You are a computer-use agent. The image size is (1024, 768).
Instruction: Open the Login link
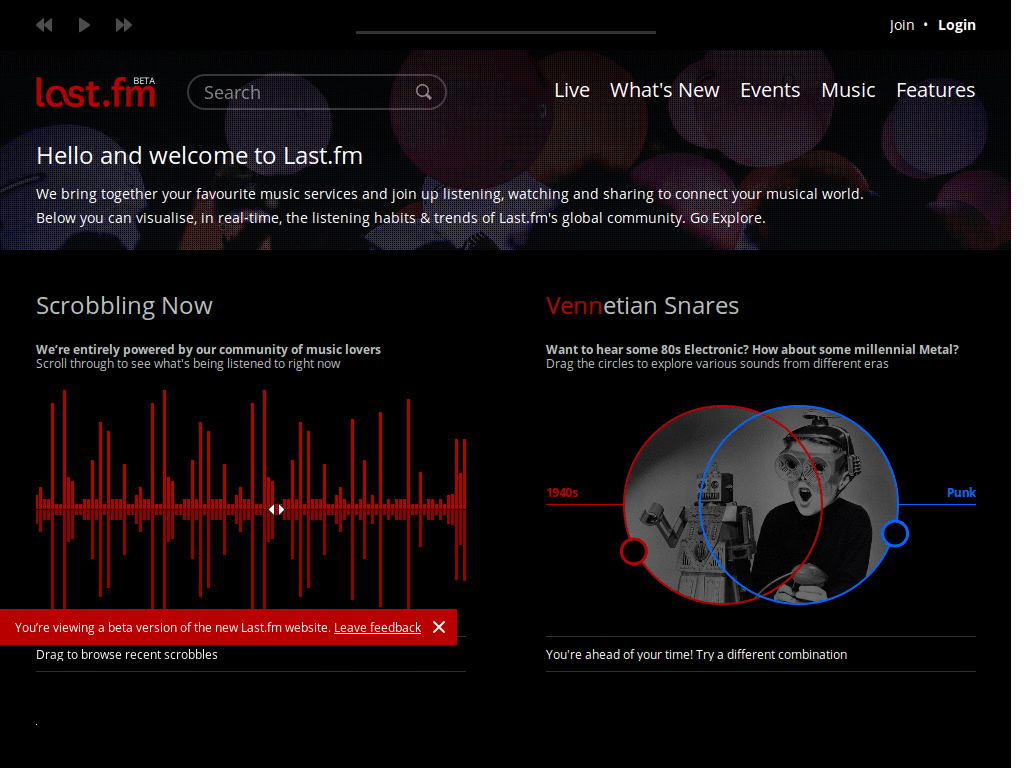click(956, 25)
